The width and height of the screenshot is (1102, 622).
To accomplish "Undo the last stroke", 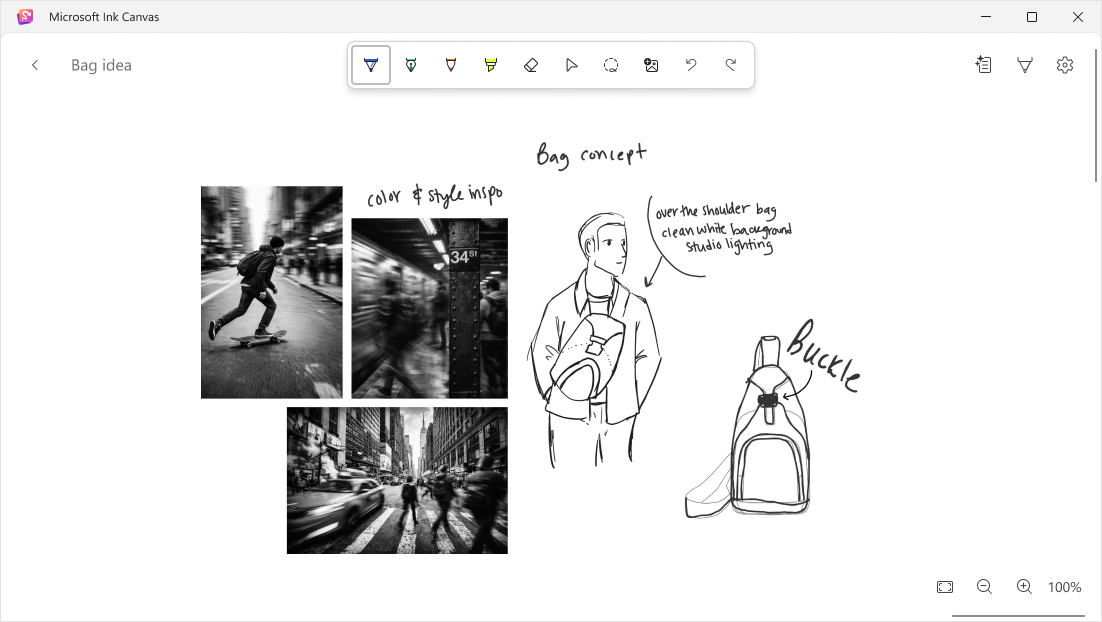I will pyautogui.click(x=691, y=65).
